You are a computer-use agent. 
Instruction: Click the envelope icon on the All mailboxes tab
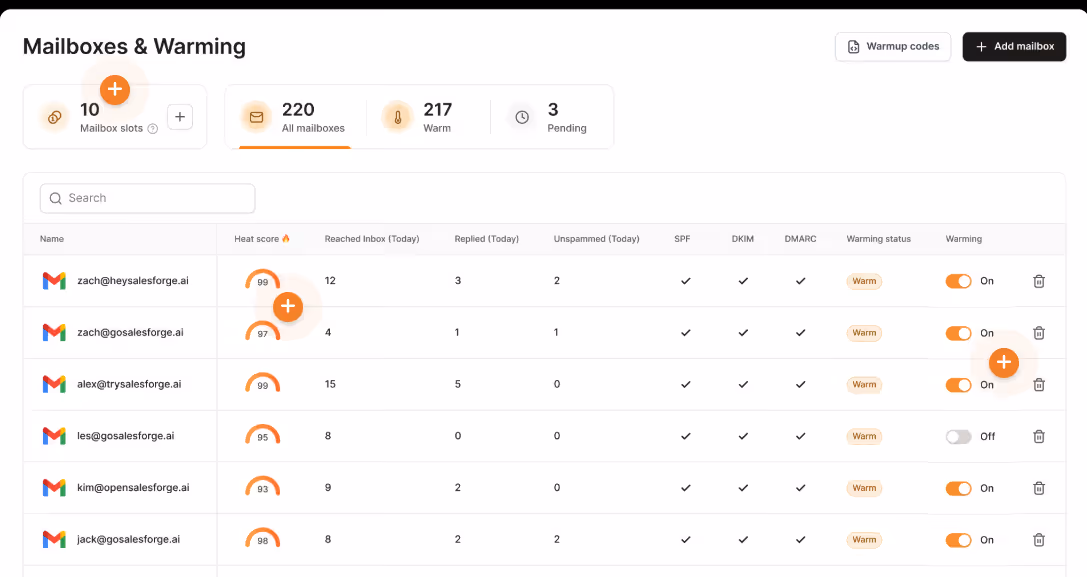click(256, 117)
